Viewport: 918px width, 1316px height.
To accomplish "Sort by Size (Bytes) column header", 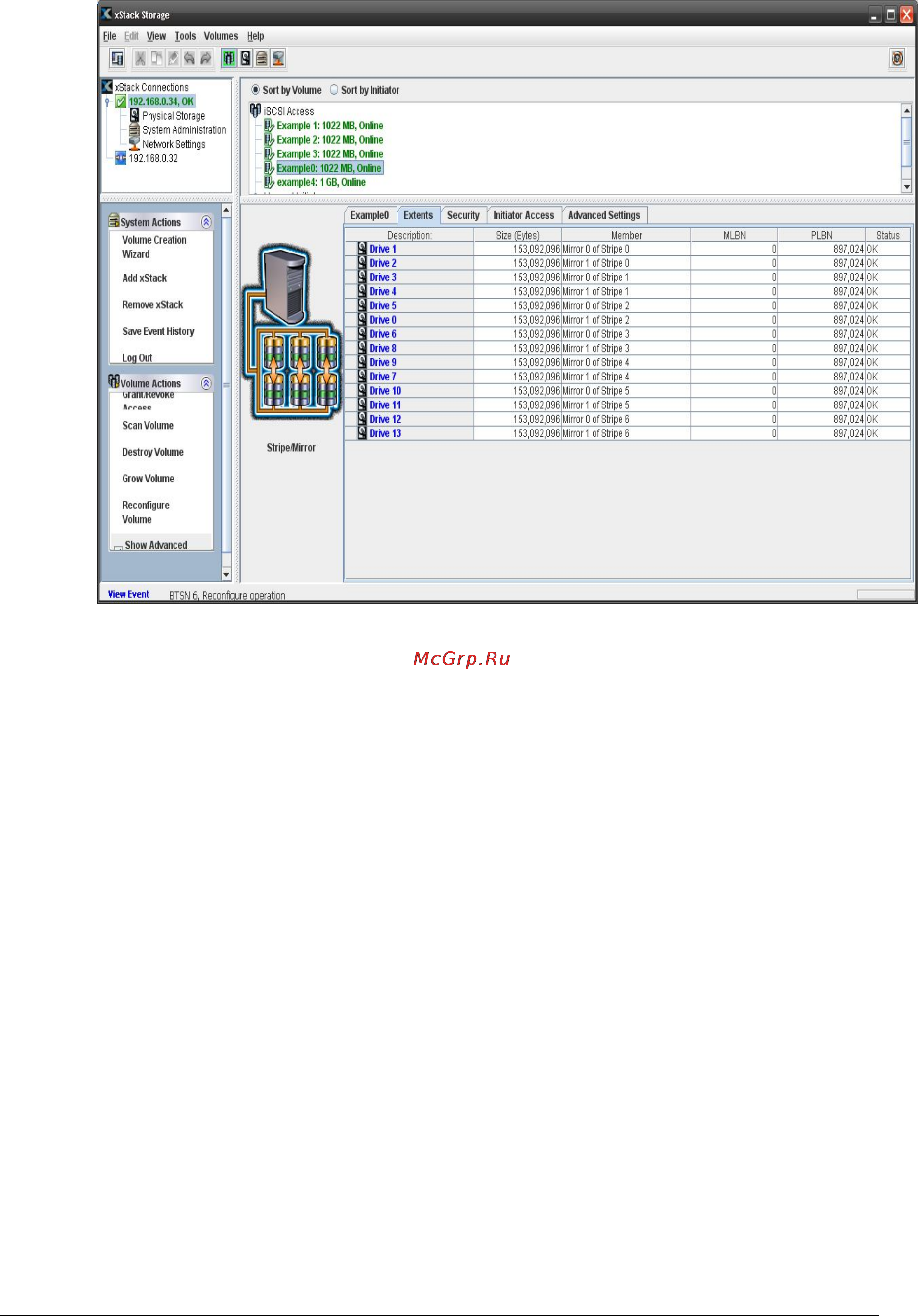I will pos(518,235).
